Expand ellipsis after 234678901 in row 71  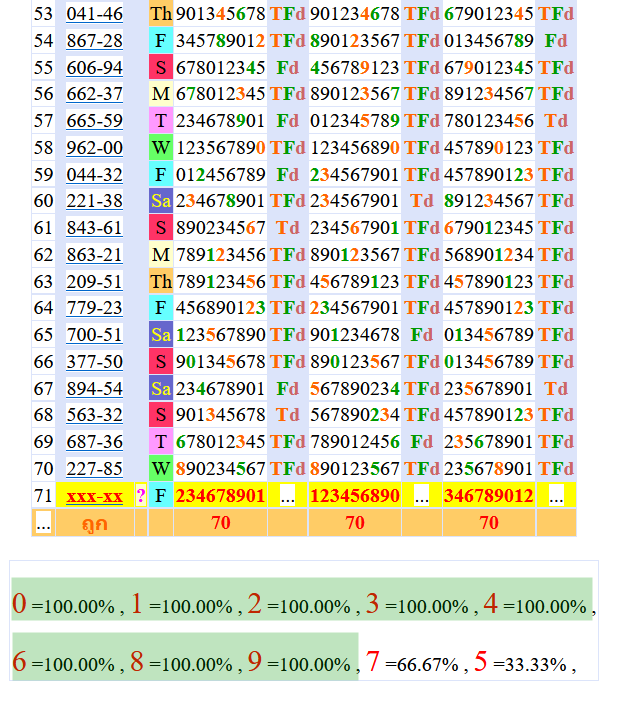click(287, 496)
